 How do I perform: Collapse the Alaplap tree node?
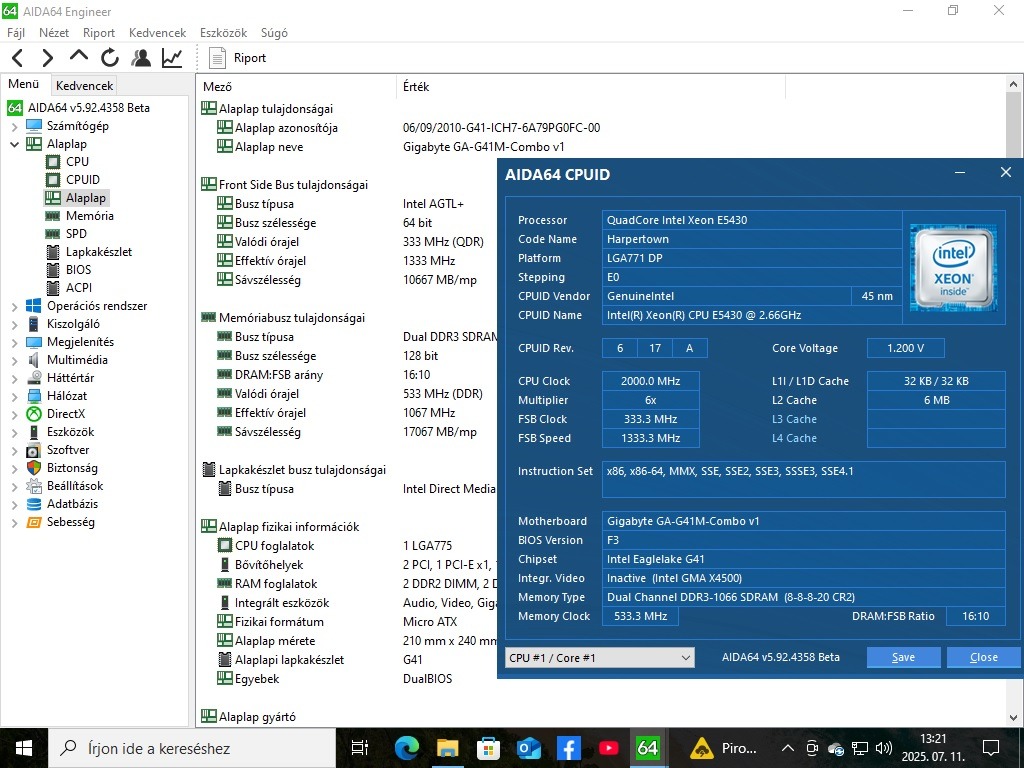point(14,144)
